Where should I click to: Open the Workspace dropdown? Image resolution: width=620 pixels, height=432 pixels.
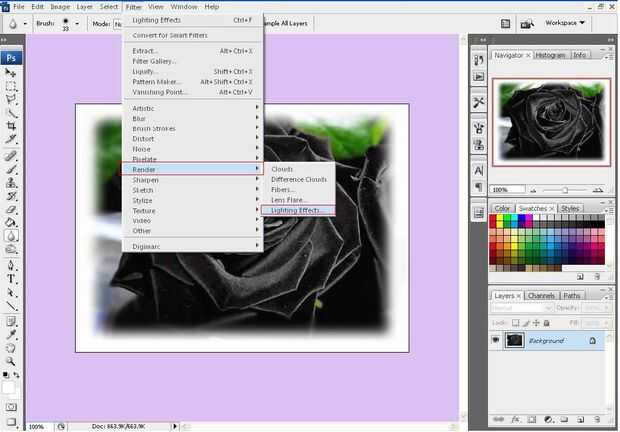565,23
